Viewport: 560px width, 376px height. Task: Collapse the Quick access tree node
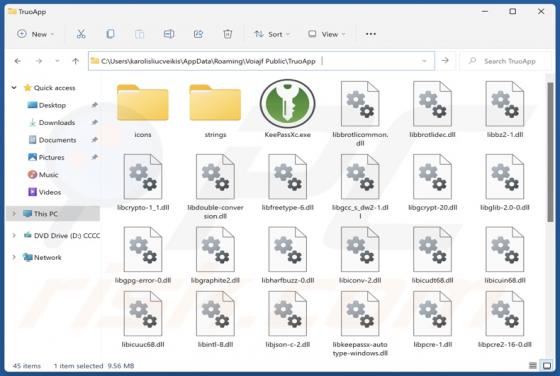pyautogui.click(x=14, y=87)
